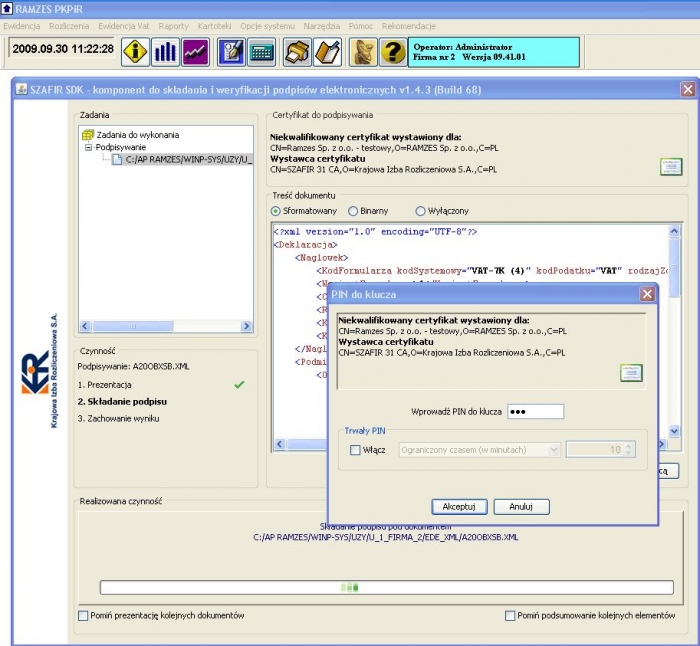The image size is (700, 646).
Task: Open the Pomoc menu
Action: [361, 26]
